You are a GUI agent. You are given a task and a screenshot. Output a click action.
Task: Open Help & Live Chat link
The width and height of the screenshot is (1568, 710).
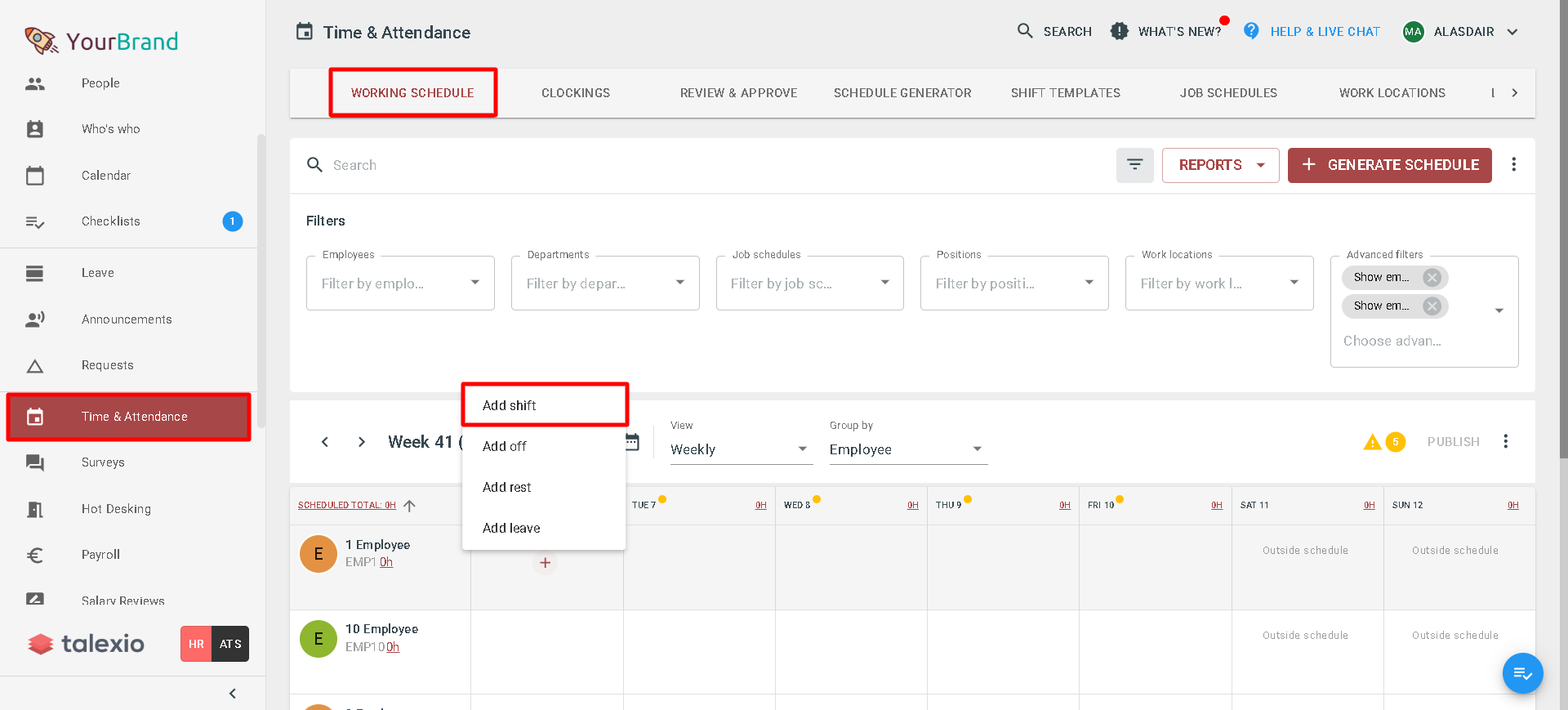[x=1325, y=32]
